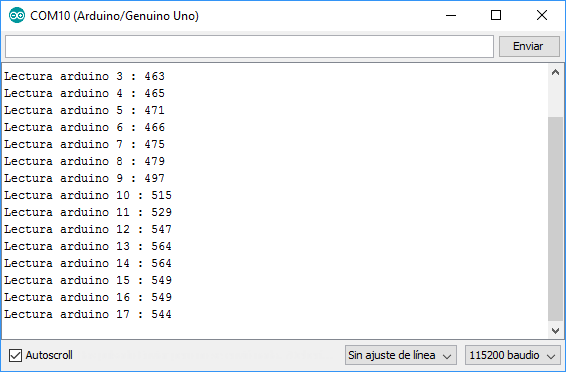Click line 'Lectura arduino 9 : 497'
The image size is (566, 372).
pos(84,178)
